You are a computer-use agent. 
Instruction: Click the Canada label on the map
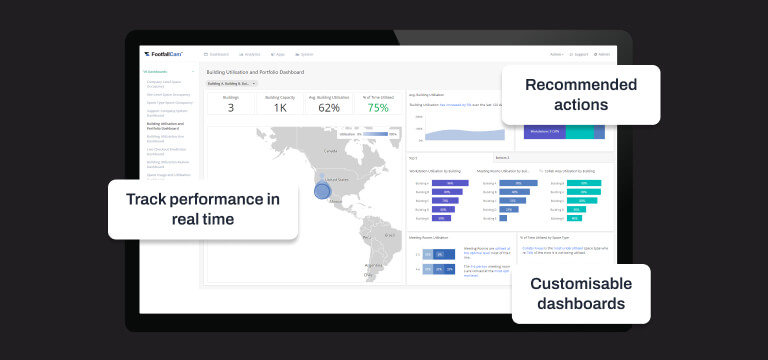[x=331, y=151]
